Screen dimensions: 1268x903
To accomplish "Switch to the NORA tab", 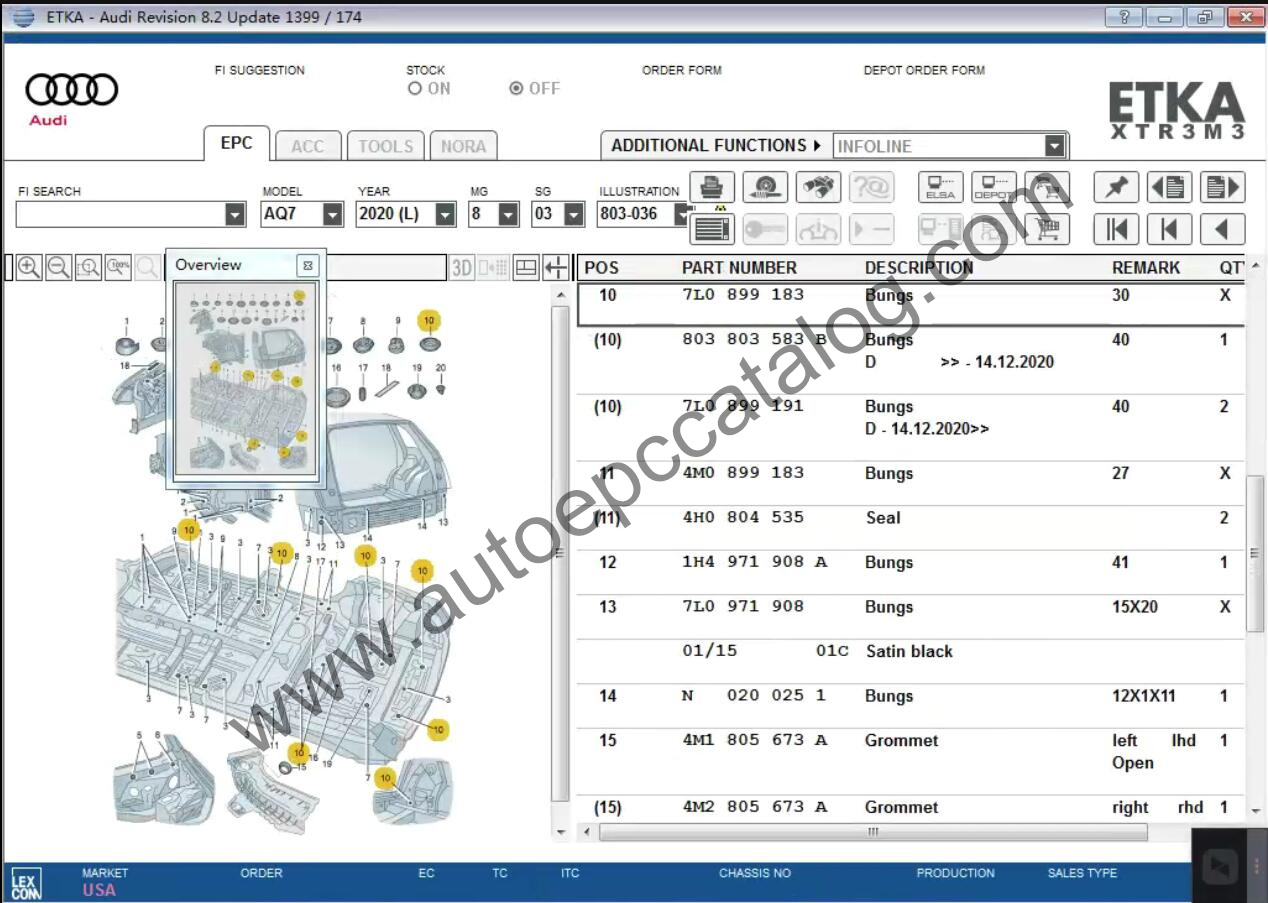I will [x=463, y=146].
